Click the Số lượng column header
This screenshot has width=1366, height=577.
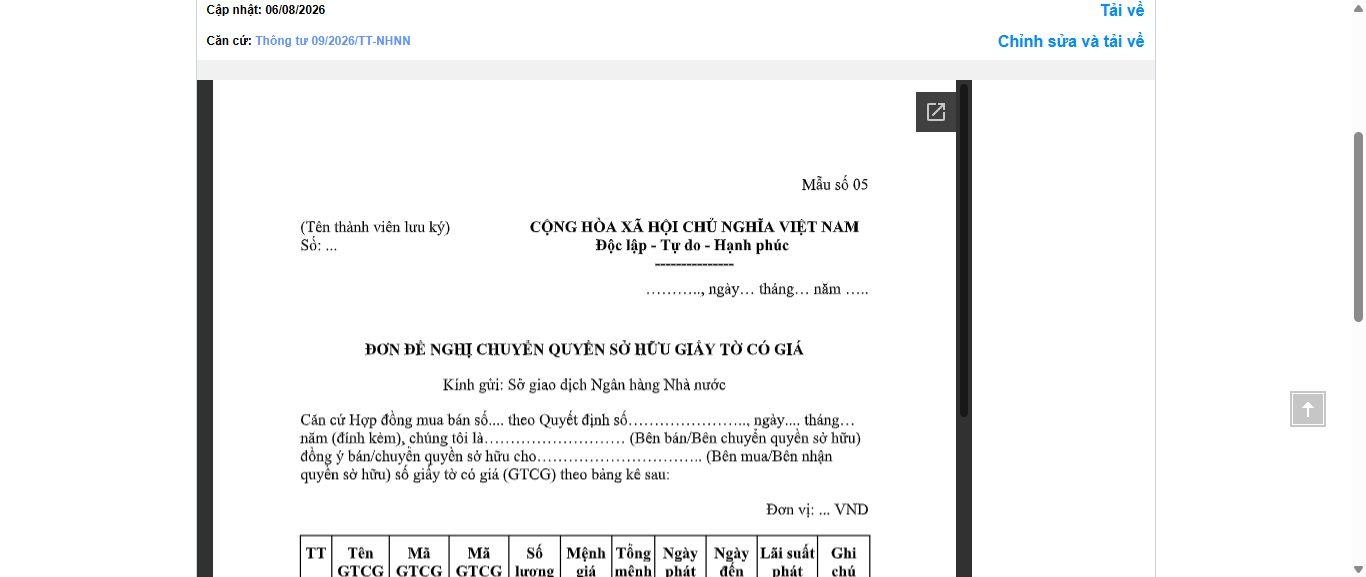[535, 556]
